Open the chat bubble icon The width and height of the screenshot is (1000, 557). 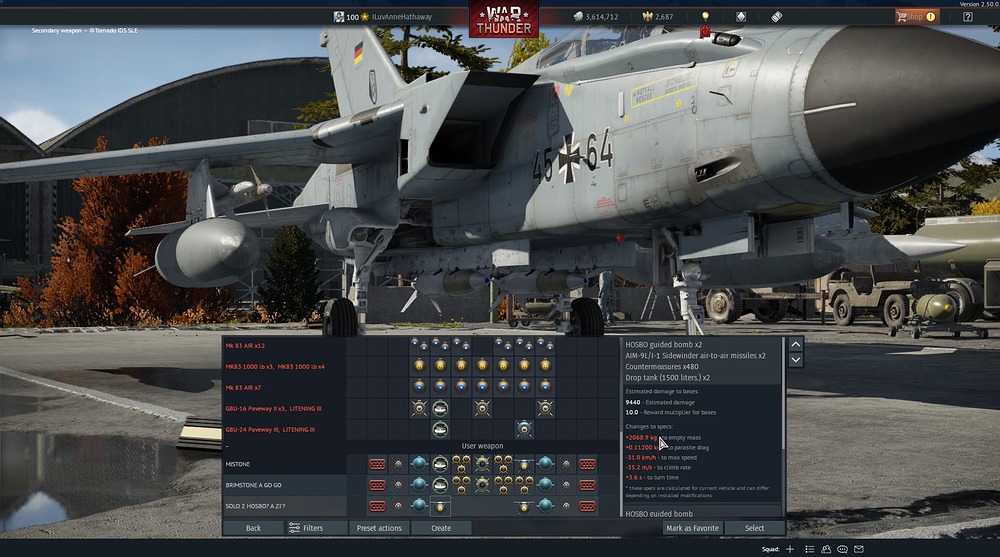pos(843,549)
